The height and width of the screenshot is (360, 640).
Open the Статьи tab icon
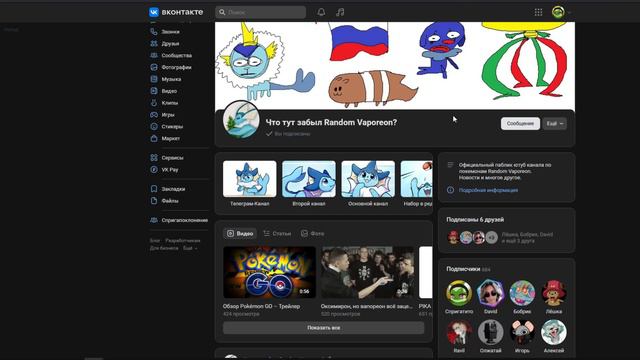[267, 233]
